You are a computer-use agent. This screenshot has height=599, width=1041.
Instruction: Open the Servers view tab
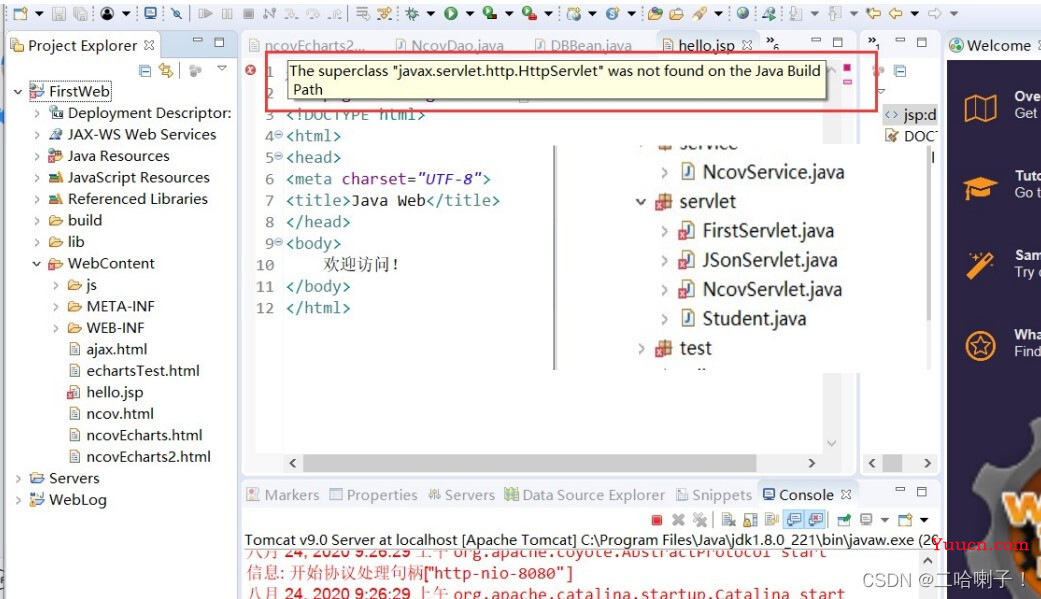pyautogui.click(x=461, y=495)
